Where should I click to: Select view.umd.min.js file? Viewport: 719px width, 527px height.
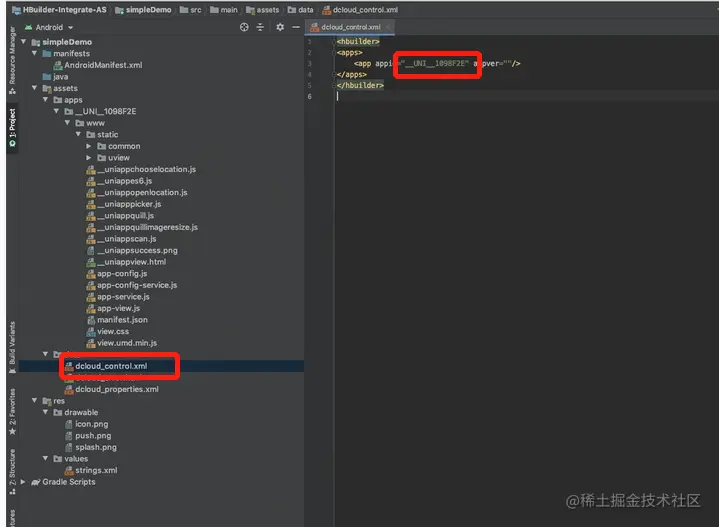point(122,343)
